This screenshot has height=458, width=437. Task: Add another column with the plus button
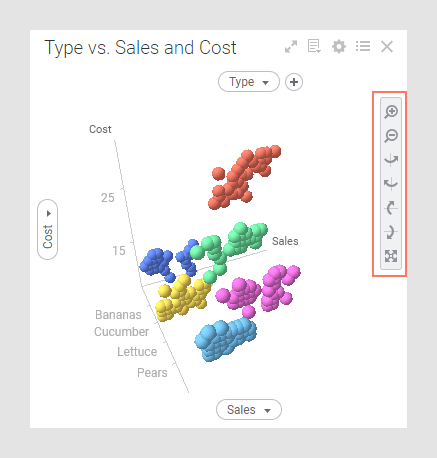click(294, 82)
